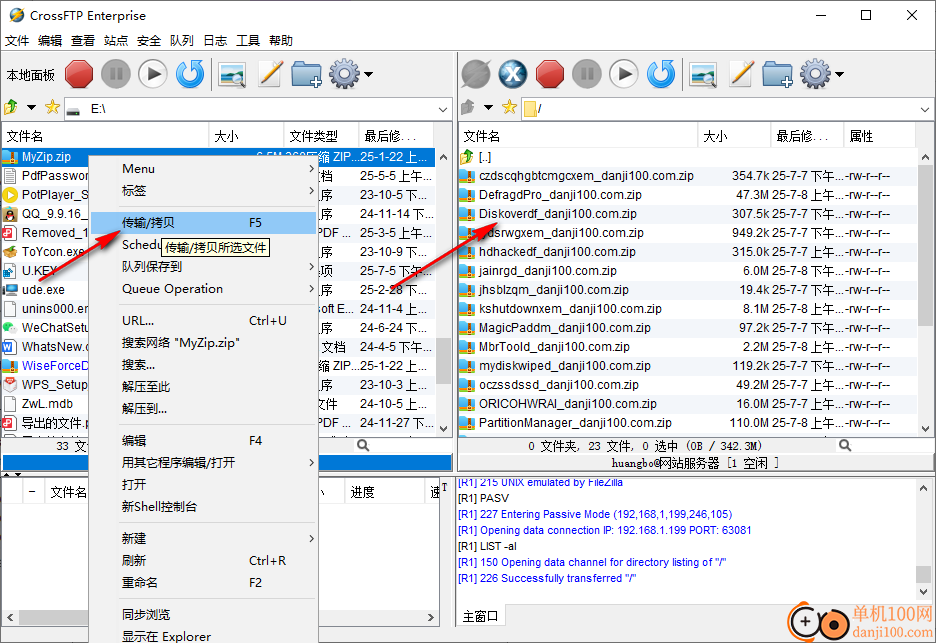Viewport: 936px width, 643px height.
Task: Click the local panel red Stop button
Action: point(79,75)
